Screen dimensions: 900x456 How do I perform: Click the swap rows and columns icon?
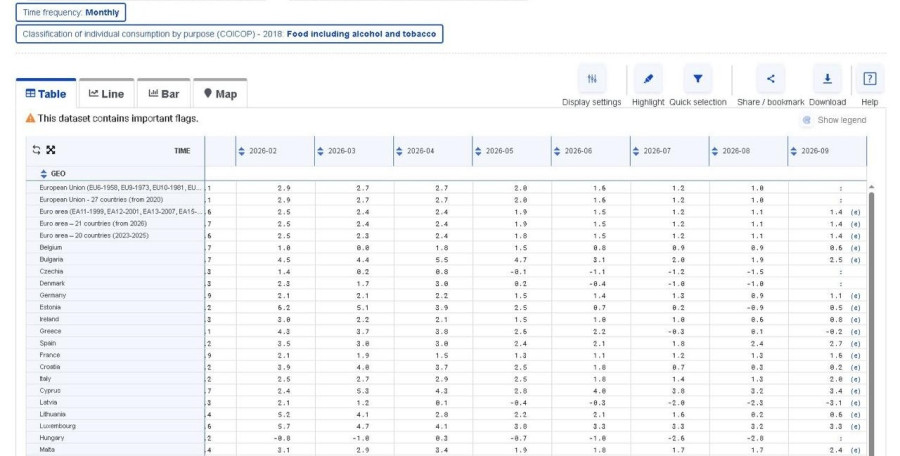pyautogui.click(x=36, y=150)
